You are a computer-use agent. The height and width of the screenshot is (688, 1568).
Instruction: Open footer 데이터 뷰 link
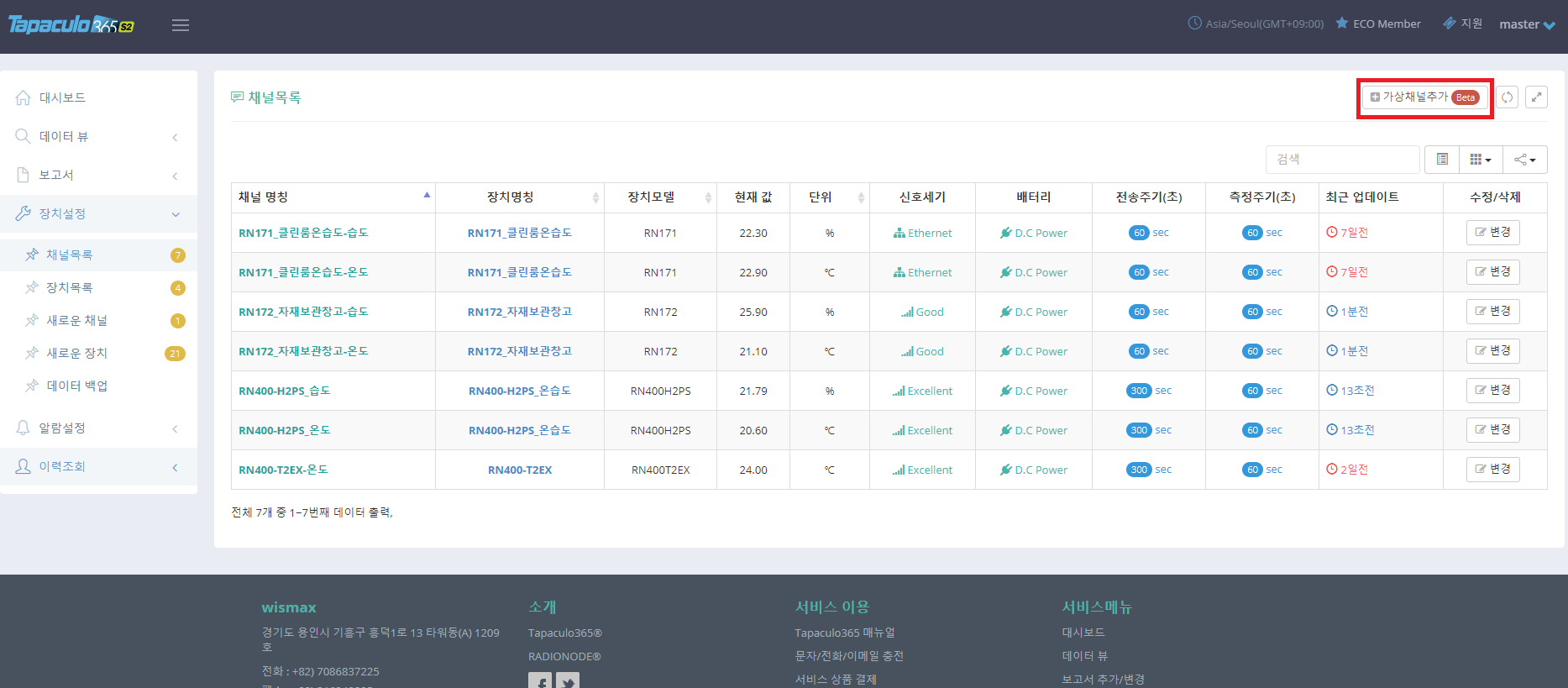[1084, 655]
